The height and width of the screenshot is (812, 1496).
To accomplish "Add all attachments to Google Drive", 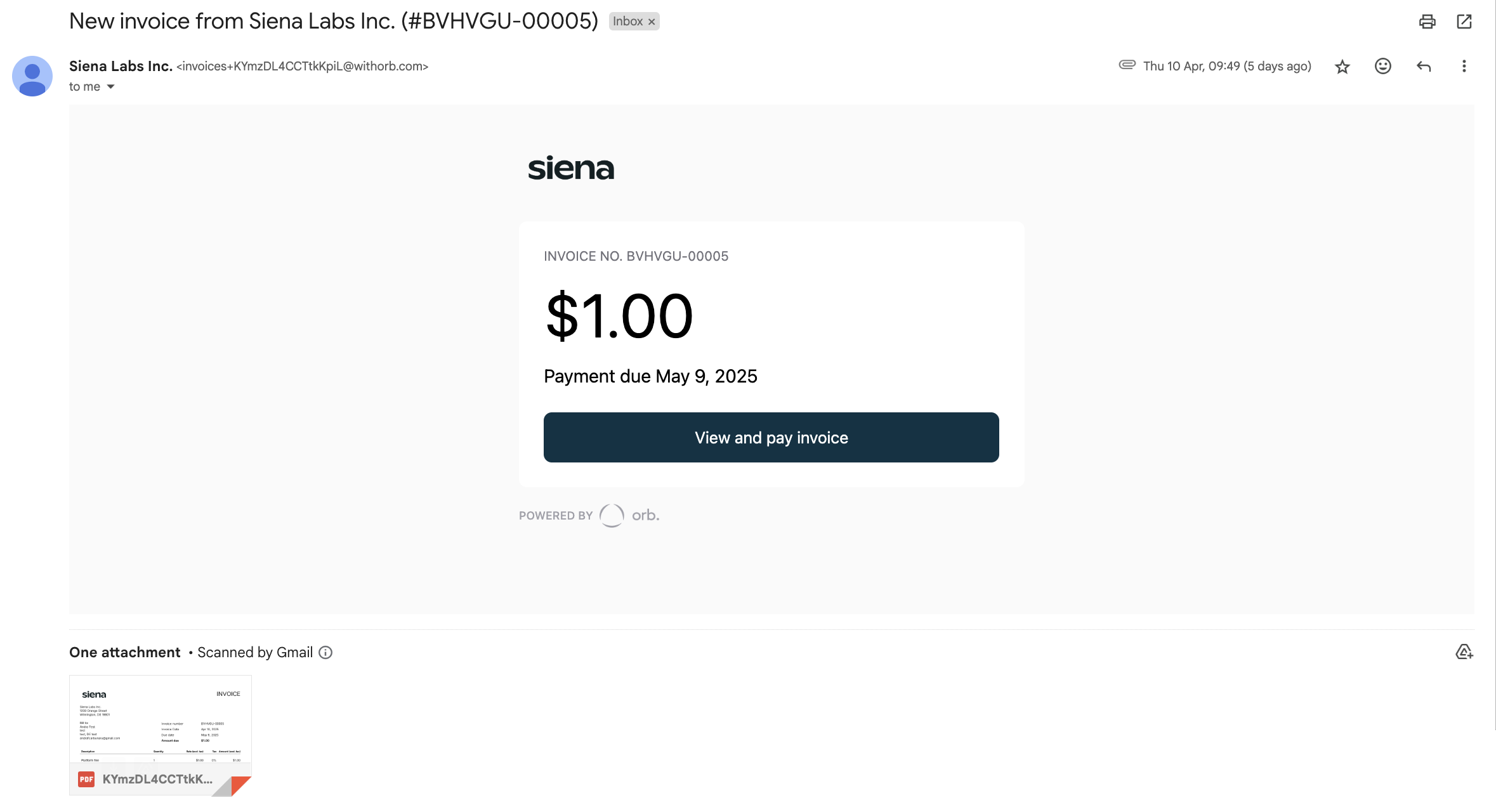I will tap(1464, 652).
